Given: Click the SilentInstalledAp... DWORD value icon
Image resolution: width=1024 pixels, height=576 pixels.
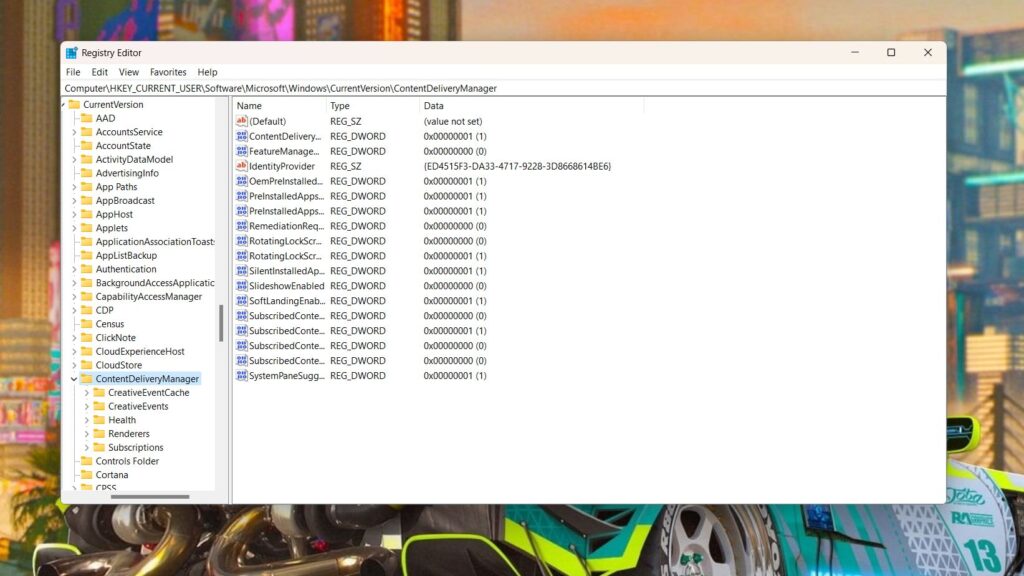Looking at the screenshot, I should 242,271.
